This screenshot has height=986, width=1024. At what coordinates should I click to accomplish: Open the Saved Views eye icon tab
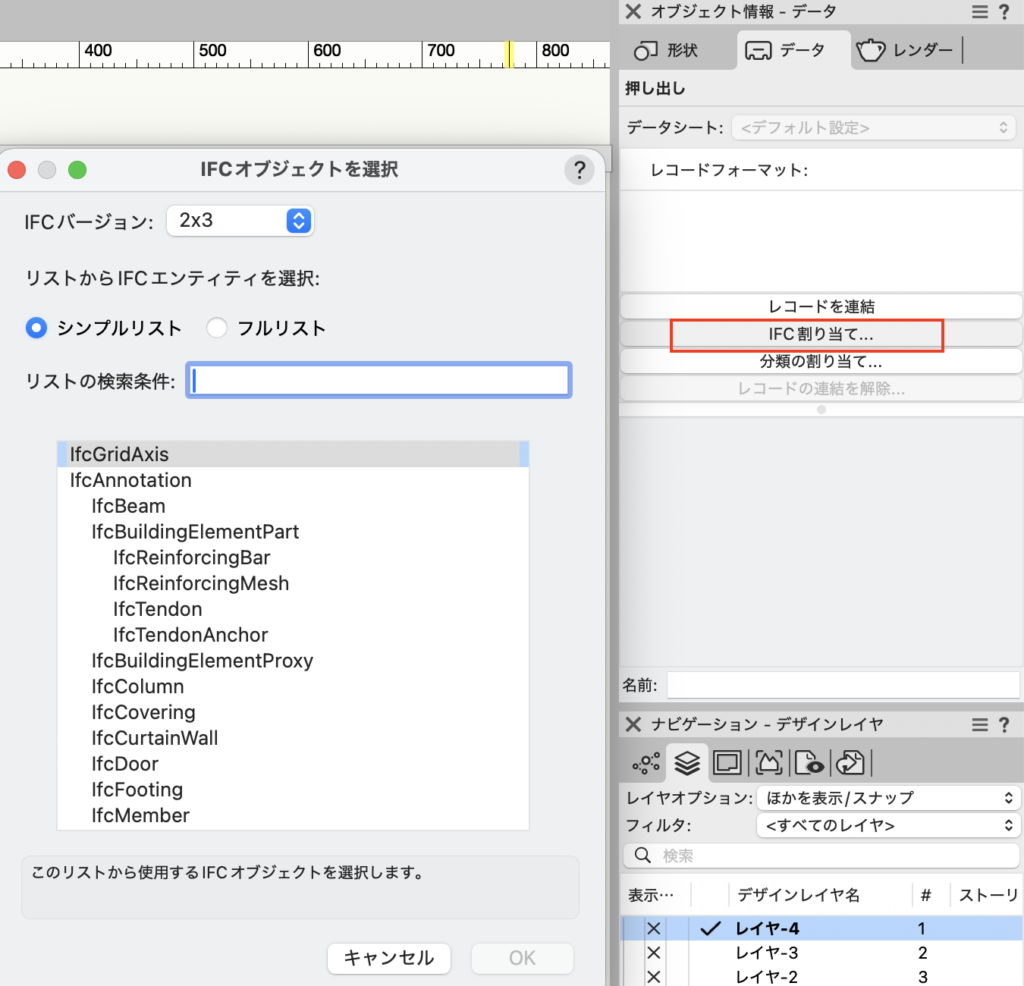pos(808,763)
